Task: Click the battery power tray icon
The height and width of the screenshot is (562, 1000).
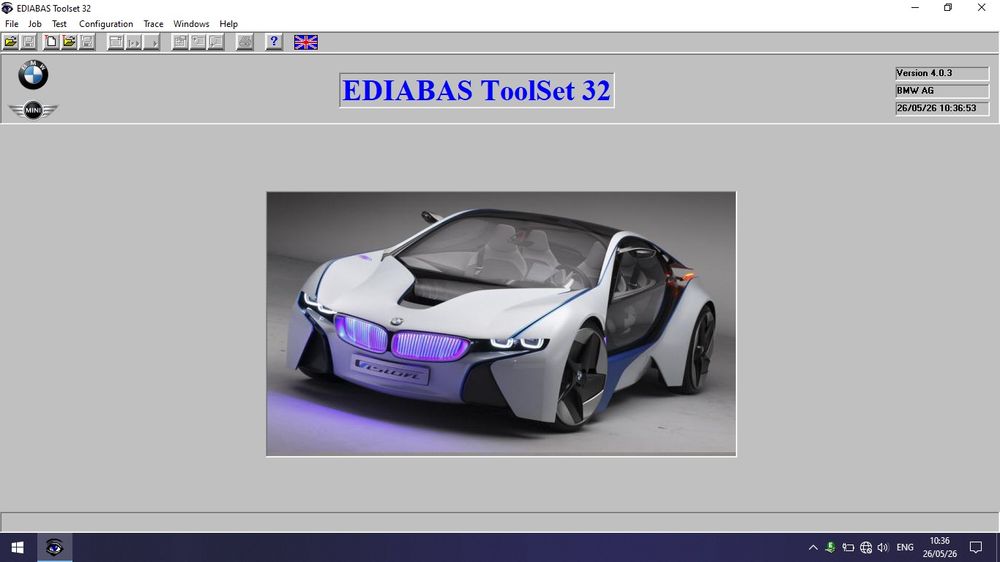Action: (848, 547)
